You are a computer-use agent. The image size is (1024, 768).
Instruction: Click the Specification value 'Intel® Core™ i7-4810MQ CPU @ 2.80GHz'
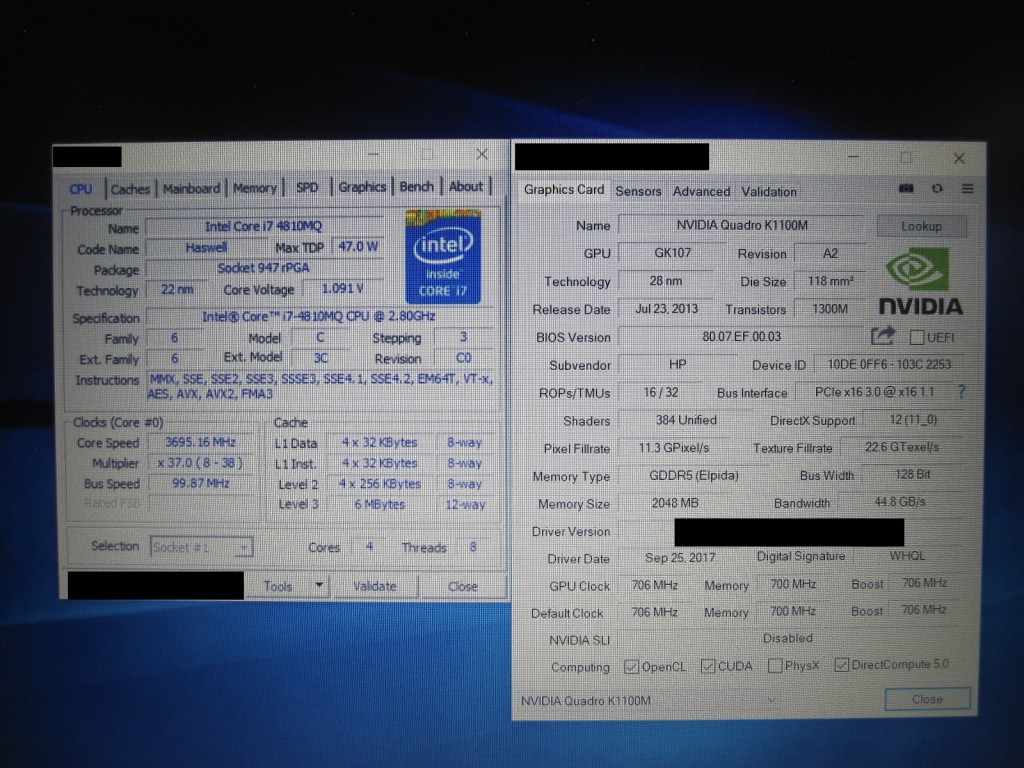[319, 316]
